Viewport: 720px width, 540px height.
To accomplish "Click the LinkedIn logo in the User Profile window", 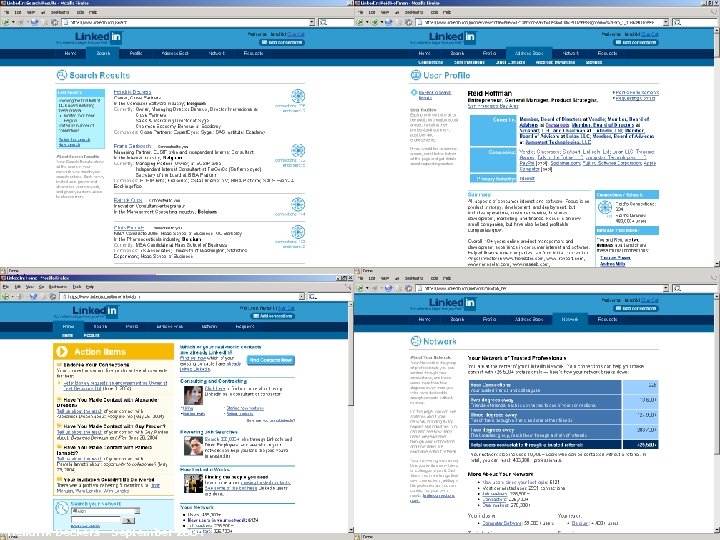I will (x=452, y=37).
